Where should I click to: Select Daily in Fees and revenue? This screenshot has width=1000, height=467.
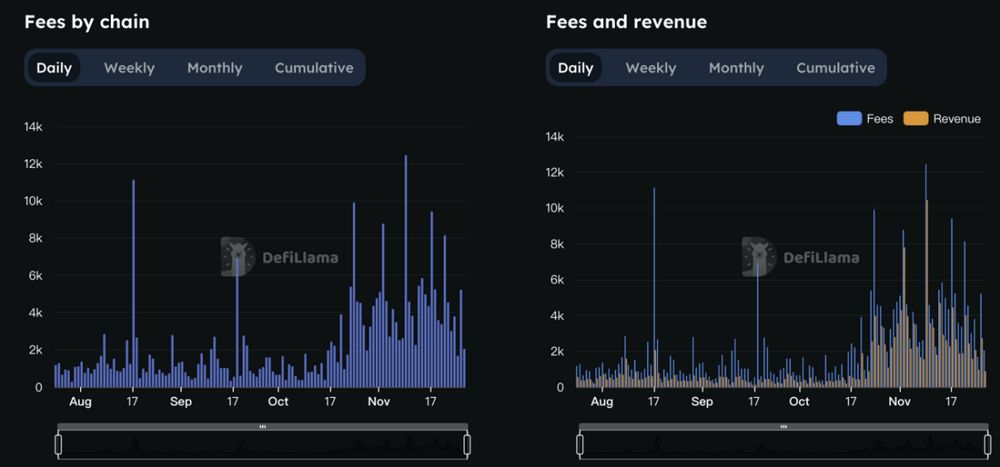click(575, 68)
